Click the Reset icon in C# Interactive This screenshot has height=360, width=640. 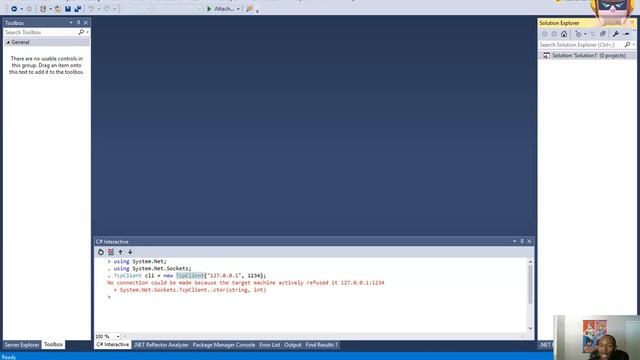coord(101,252)
